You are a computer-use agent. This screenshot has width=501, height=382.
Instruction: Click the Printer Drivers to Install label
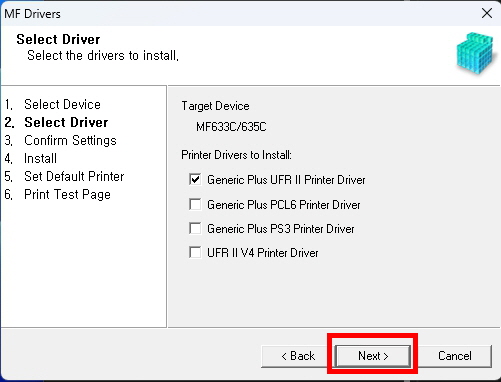[x=236, y=155]
